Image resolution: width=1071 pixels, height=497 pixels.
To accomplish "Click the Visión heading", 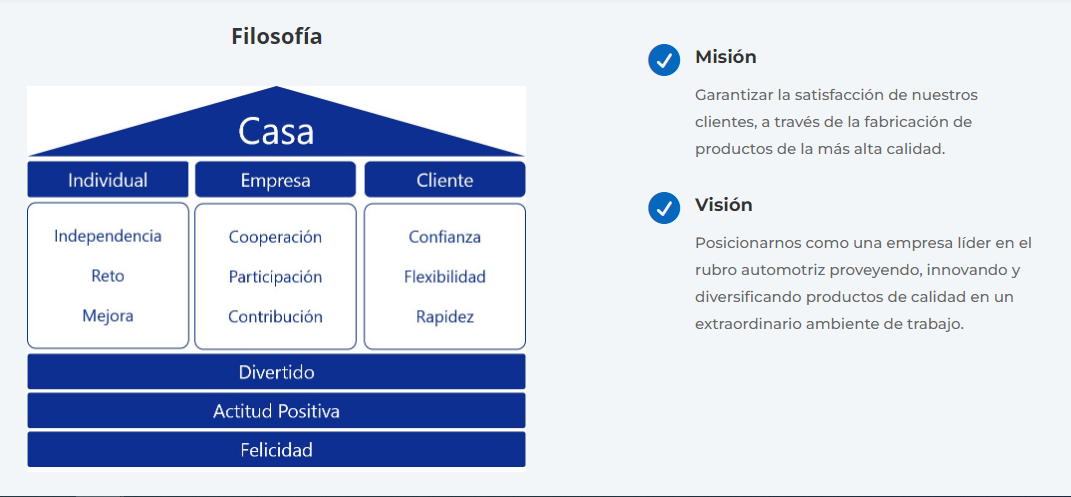I will pos(723,205).
